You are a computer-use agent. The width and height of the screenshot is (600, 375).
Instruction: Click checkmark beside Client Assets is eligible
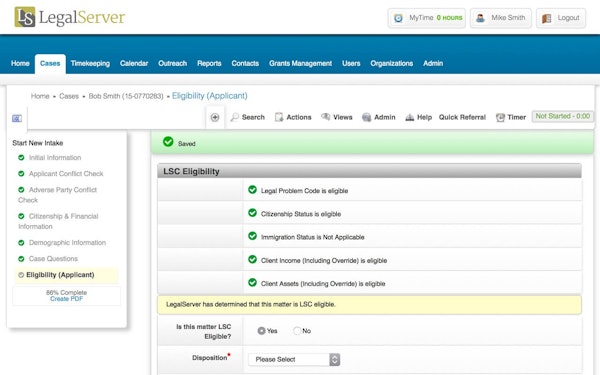point(252,283)
